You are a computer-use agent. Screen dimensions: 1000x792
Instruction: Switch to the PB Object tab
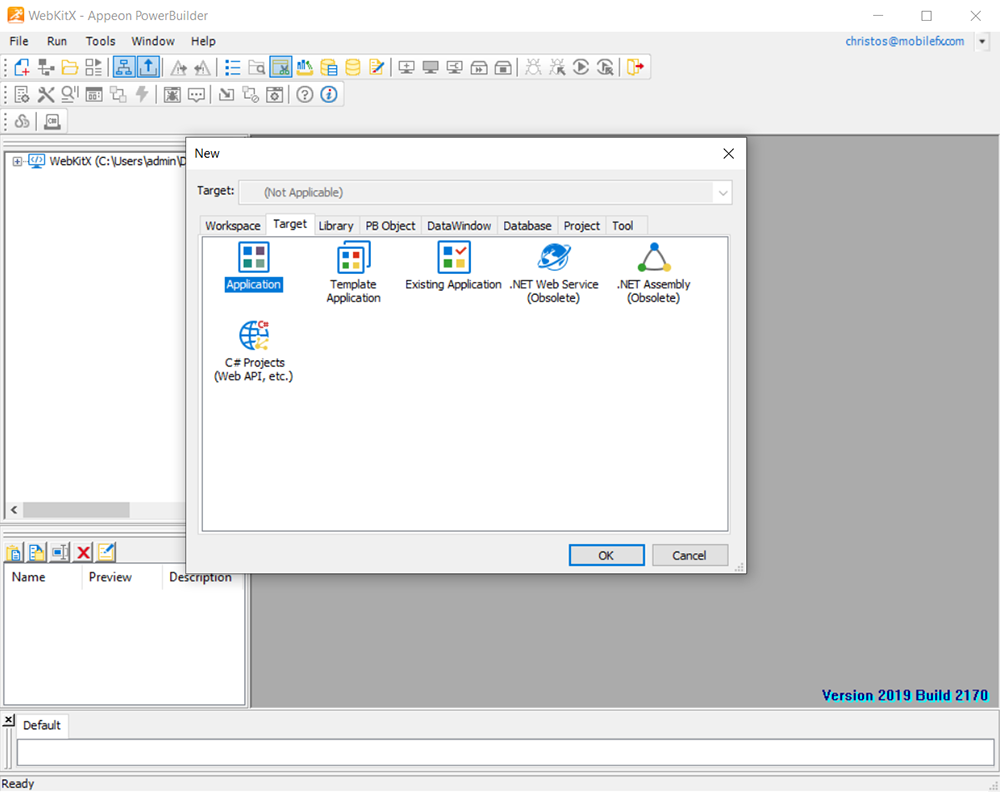[x=390, y=226]
